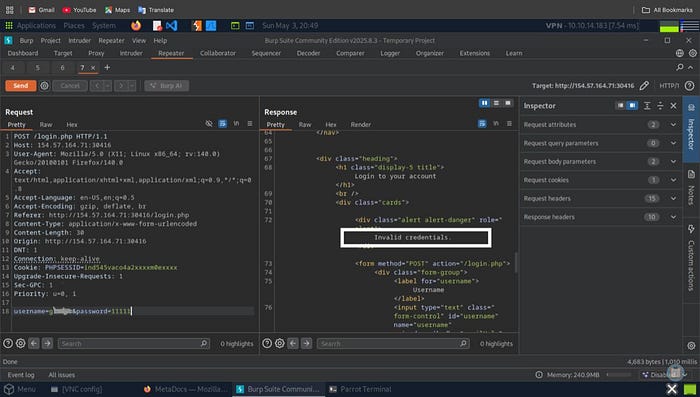
Task: Toggle pretty-print wrap icon in Request panel
Action: point(222,124)
